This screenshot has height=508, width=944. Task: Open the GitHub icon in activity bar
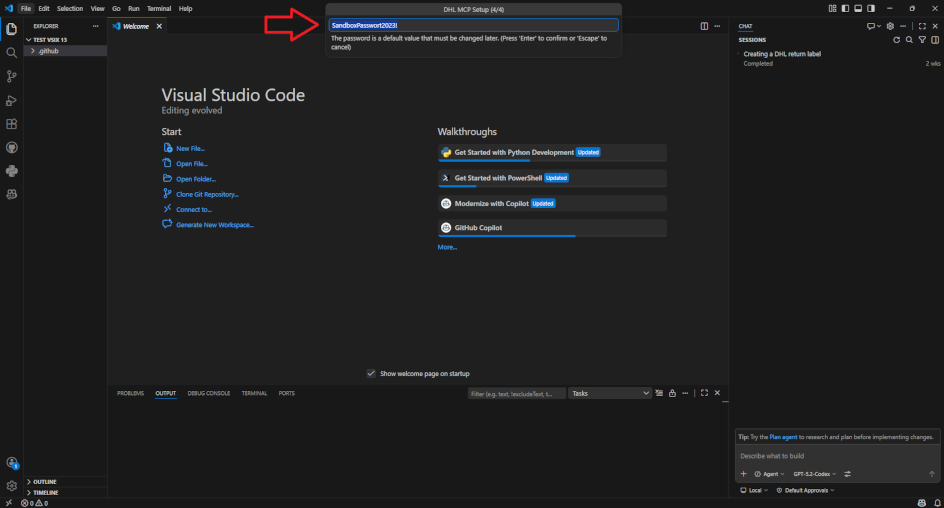[12, 148]
